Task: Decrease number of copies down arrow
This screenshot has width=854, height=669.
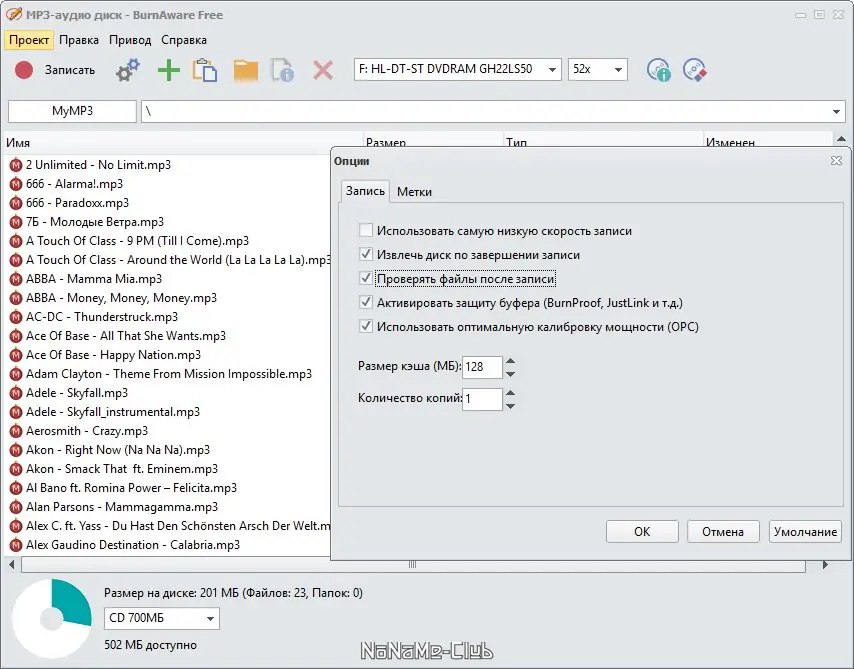Action: [x=510, y=406]
